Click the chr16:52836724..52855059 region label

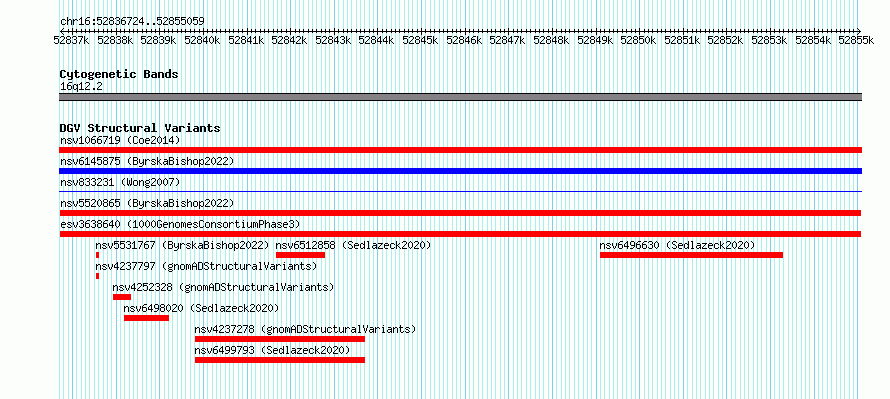pos(132,22)
